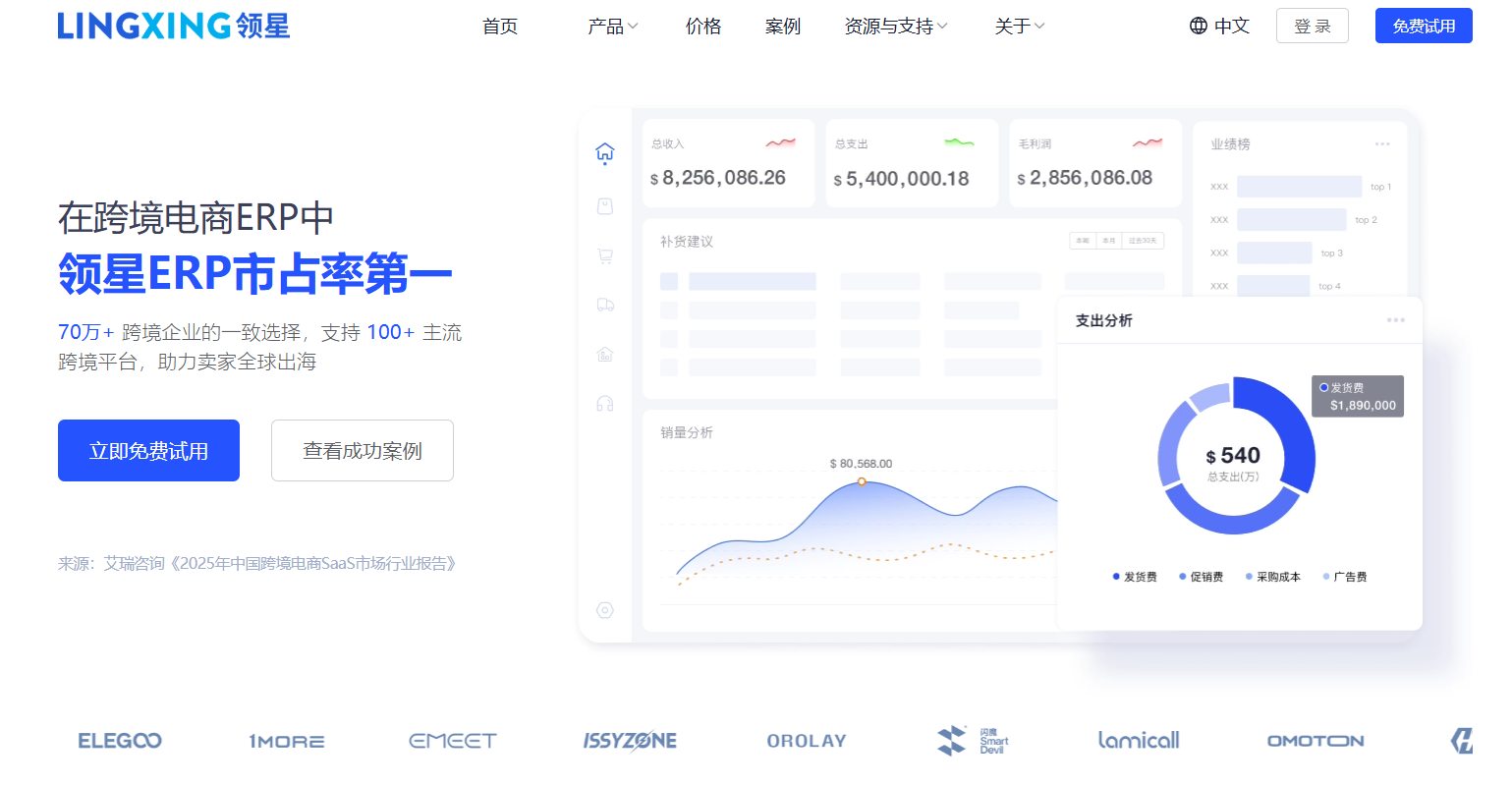Click the $80,568.00 chart peak marker
This screenshot has height=786, width=1512.
tap(862, 481)
